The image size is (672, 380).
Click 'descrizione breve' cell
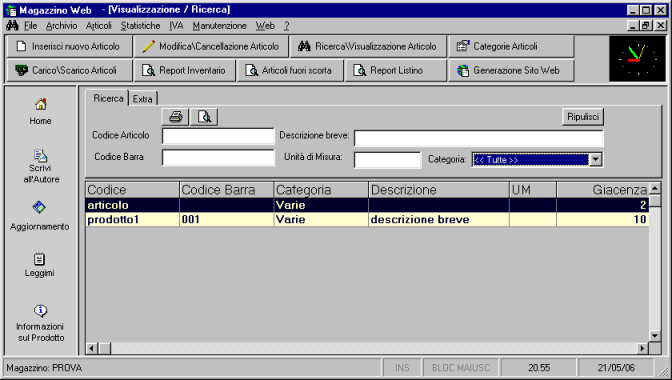click(439, 219)
